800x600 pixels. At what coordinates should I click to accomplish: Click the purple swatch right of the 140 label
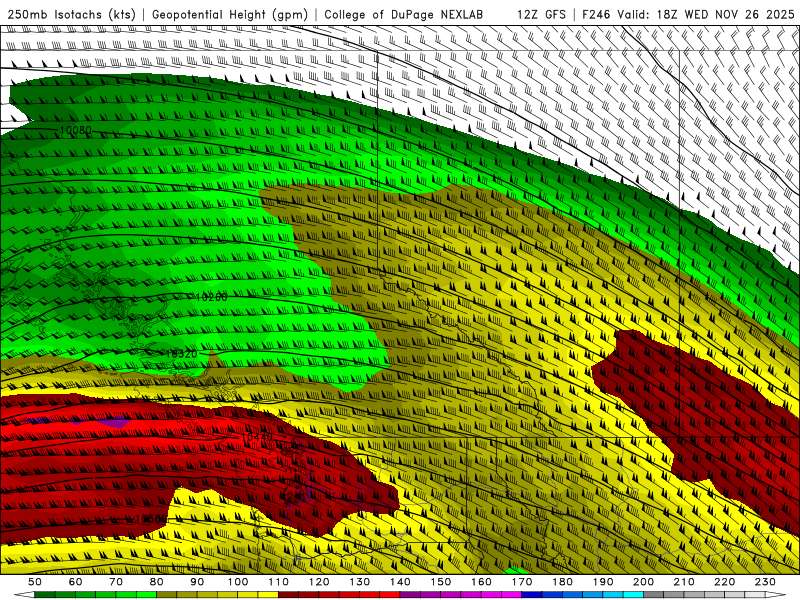click(x=410, y=595)
